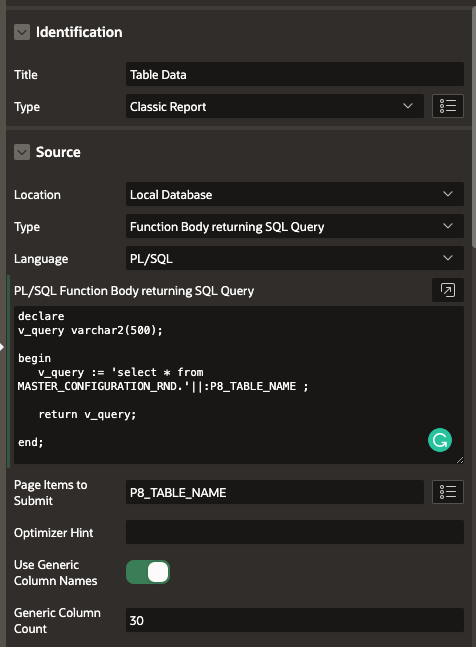Click the Source section heading
This screenshot has height=647, width=476.
point(58,152)
